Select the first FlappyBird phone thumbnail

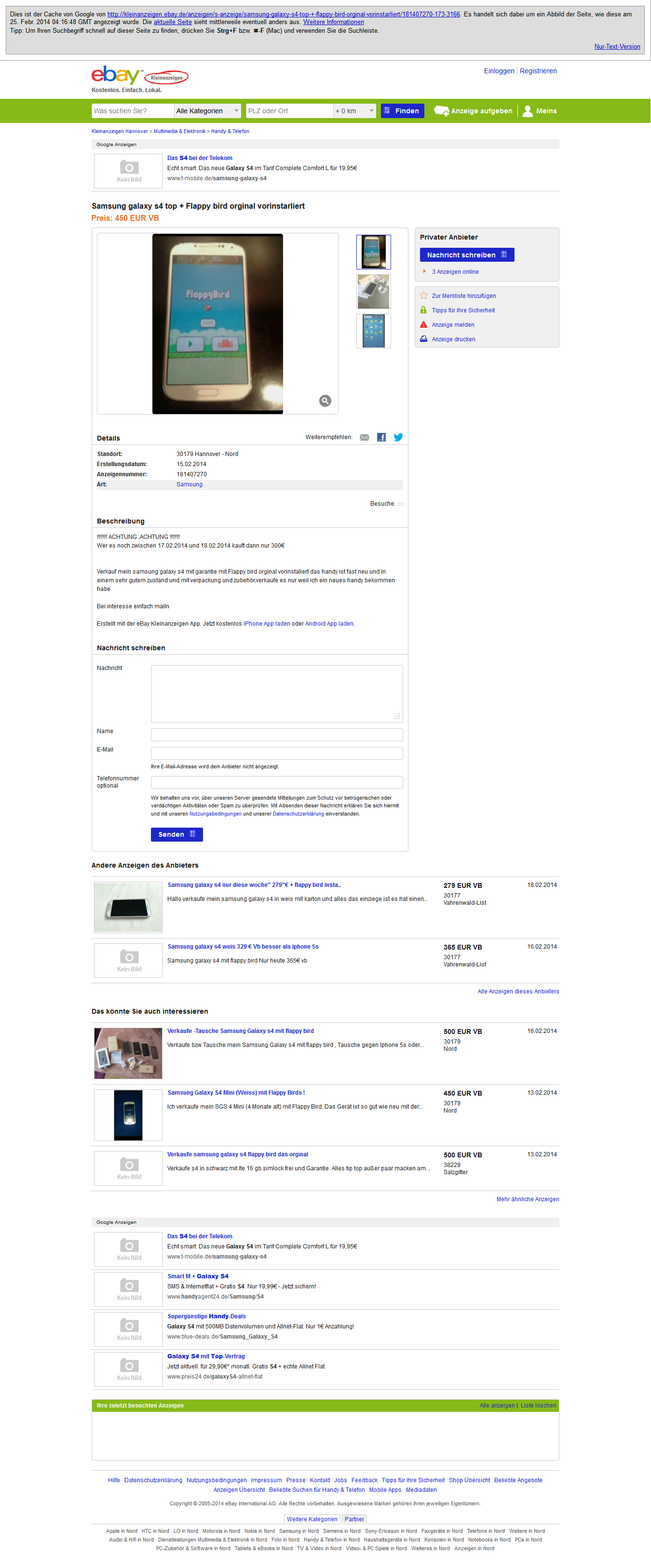click(373, 252)
